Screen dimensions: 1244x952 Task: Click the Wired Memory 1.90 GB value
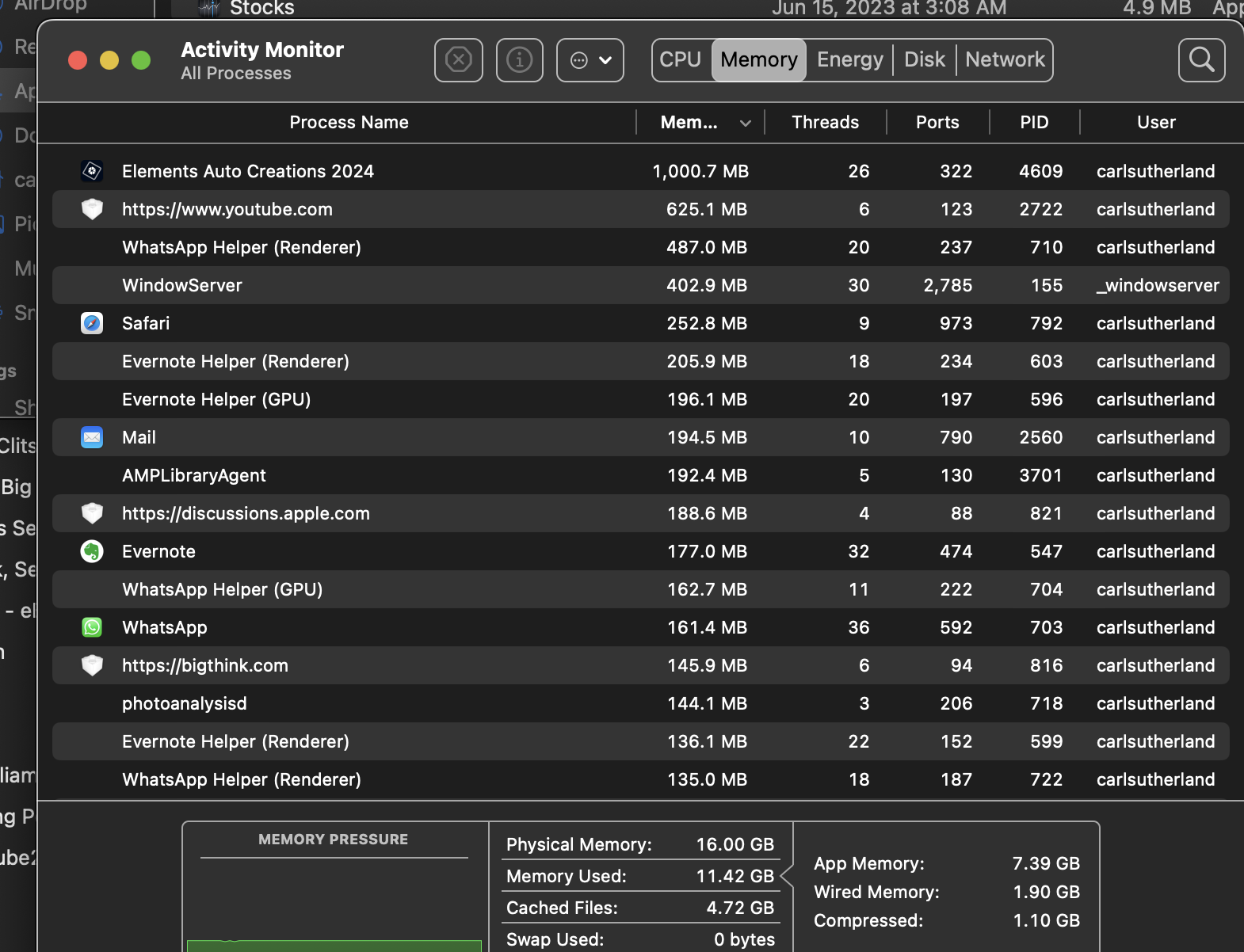click(x=1046, y=892)
